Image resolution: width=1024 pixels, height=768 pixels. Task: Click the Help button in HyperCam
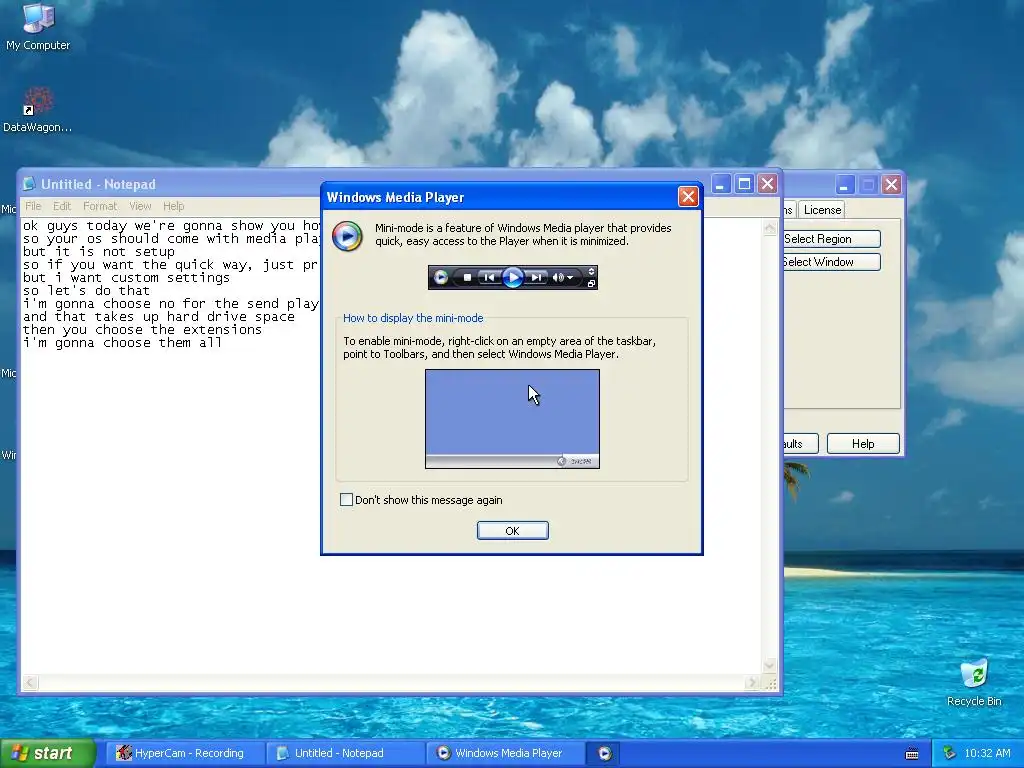863,443
